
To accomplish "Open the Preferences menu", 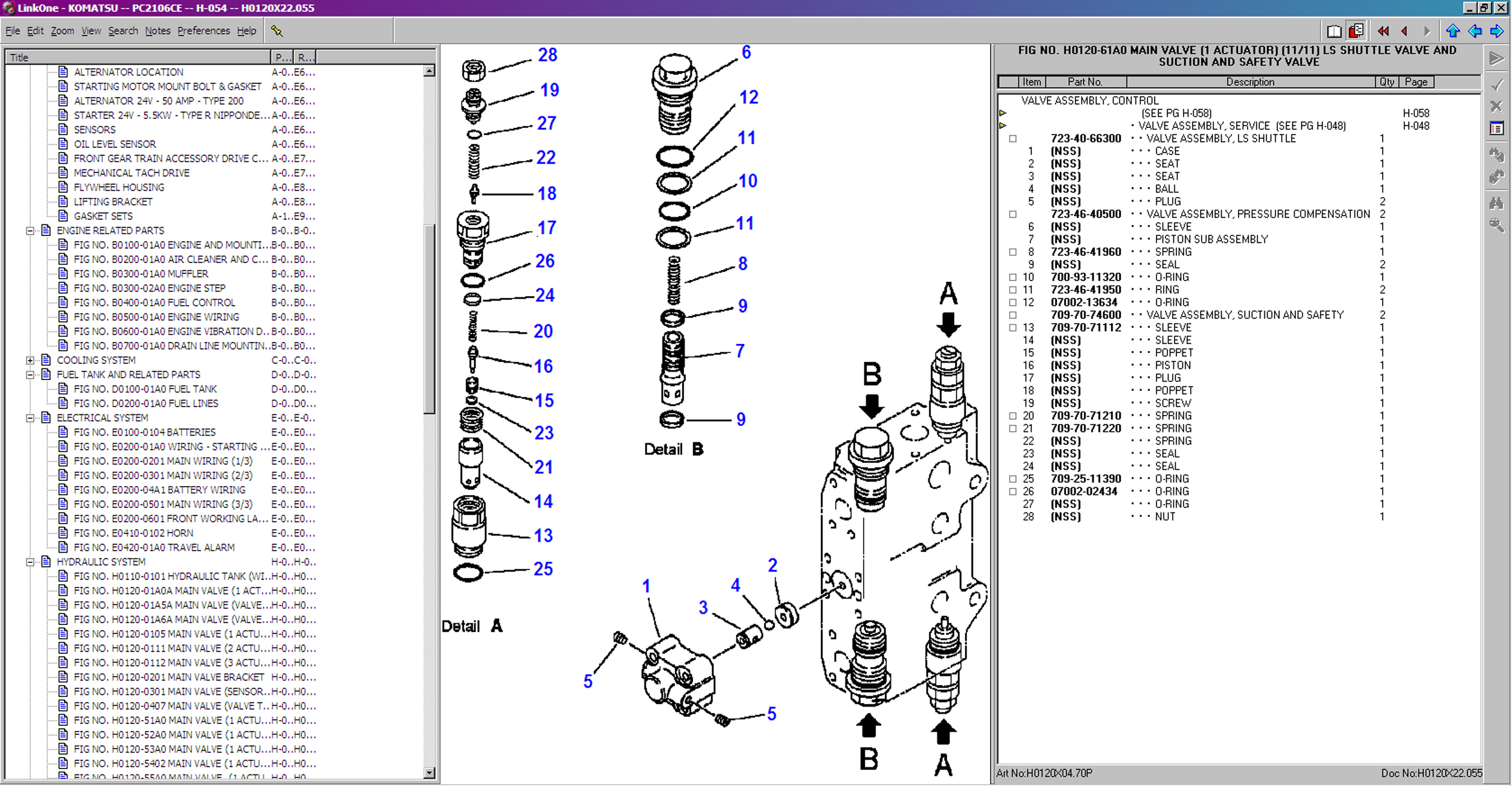I will pos(203,31).
